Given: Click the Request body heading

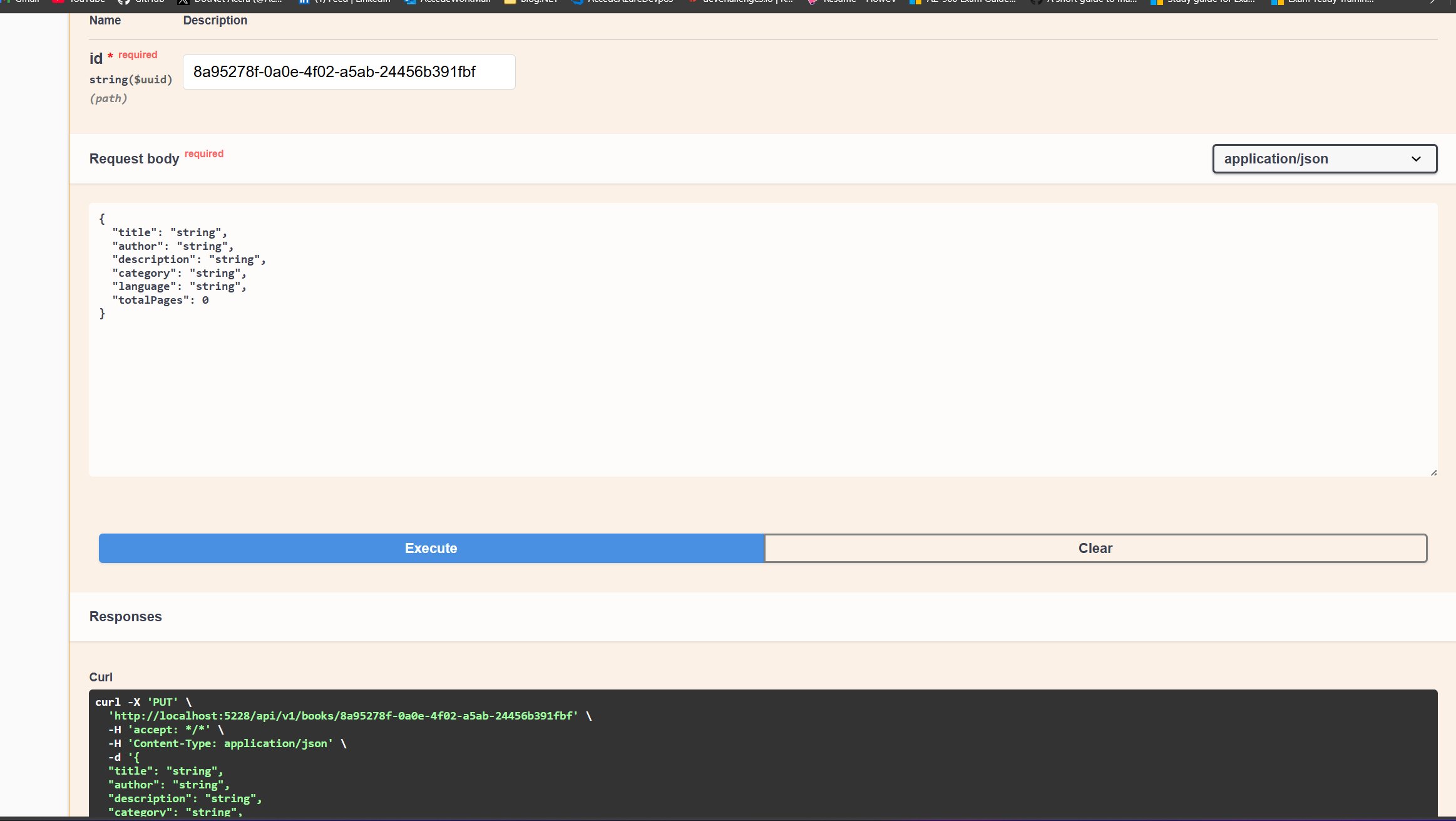Looking at the screenshot, I should [x=135, y=159].
